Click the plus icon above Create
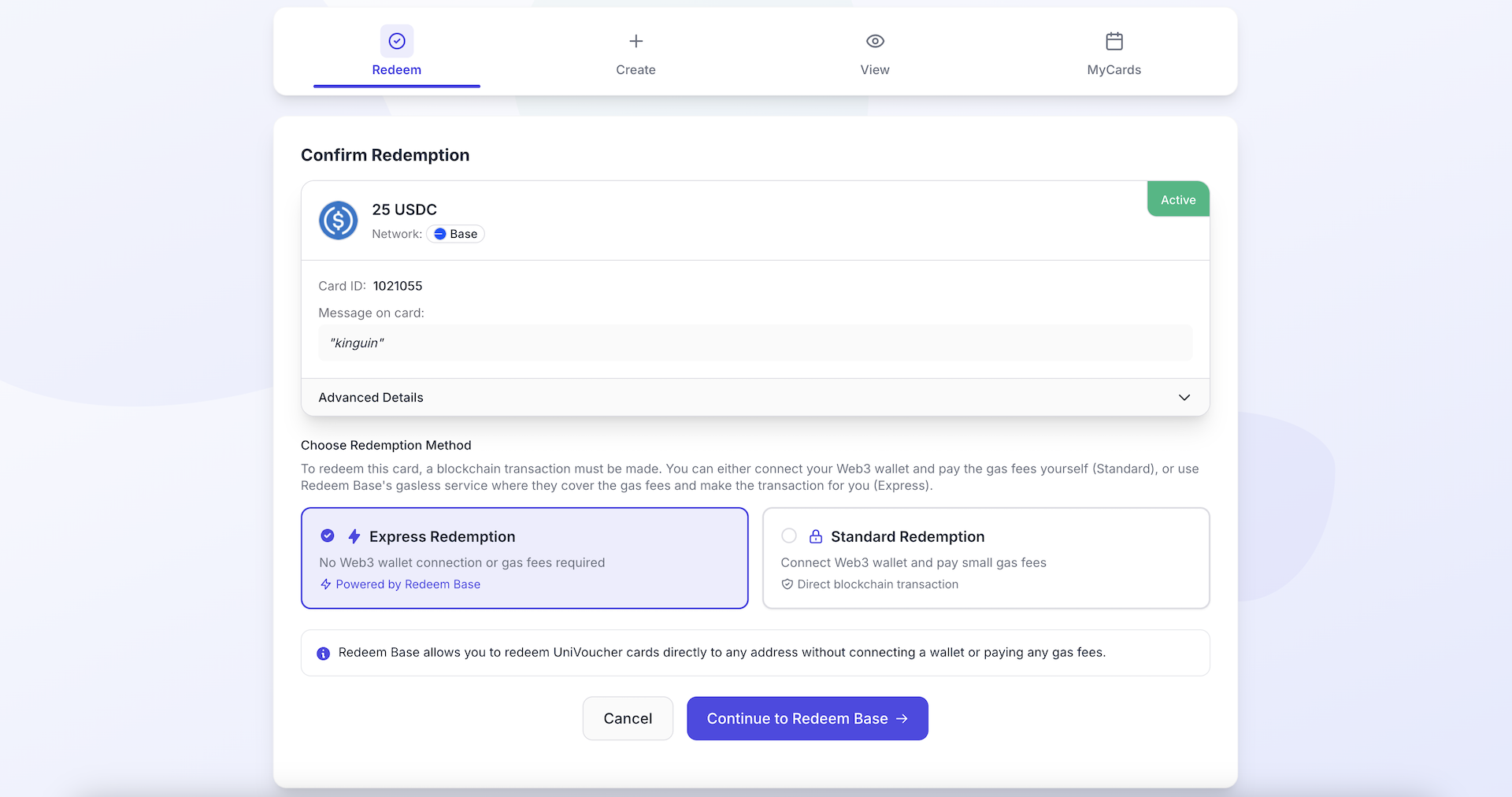The height and width of the screenshot is (797, 1512). coord(636,41)
